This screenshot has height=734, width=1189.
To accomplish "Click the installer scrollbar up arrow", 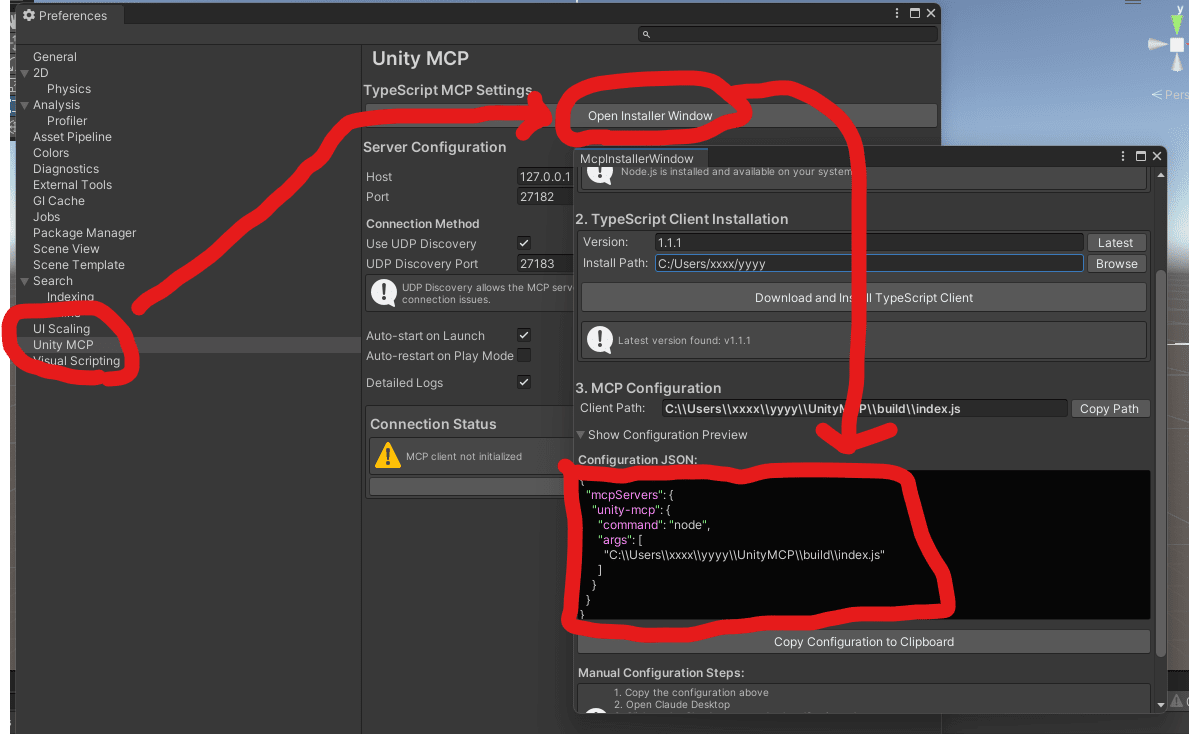I will tap(1161, 175).
